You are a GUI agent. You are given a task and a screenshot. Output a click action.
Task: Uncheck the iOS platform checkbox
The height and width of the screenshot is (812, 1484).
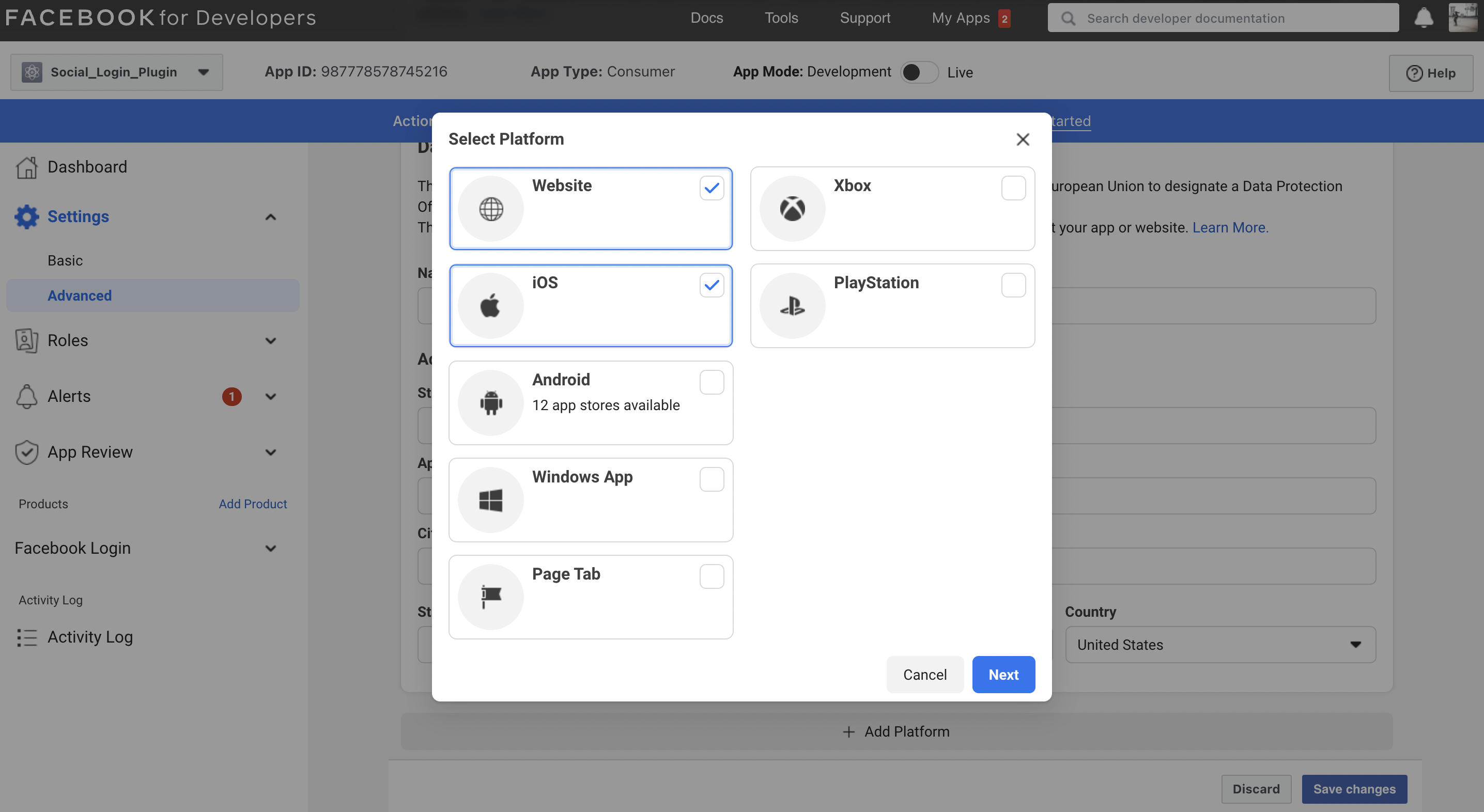712,285
